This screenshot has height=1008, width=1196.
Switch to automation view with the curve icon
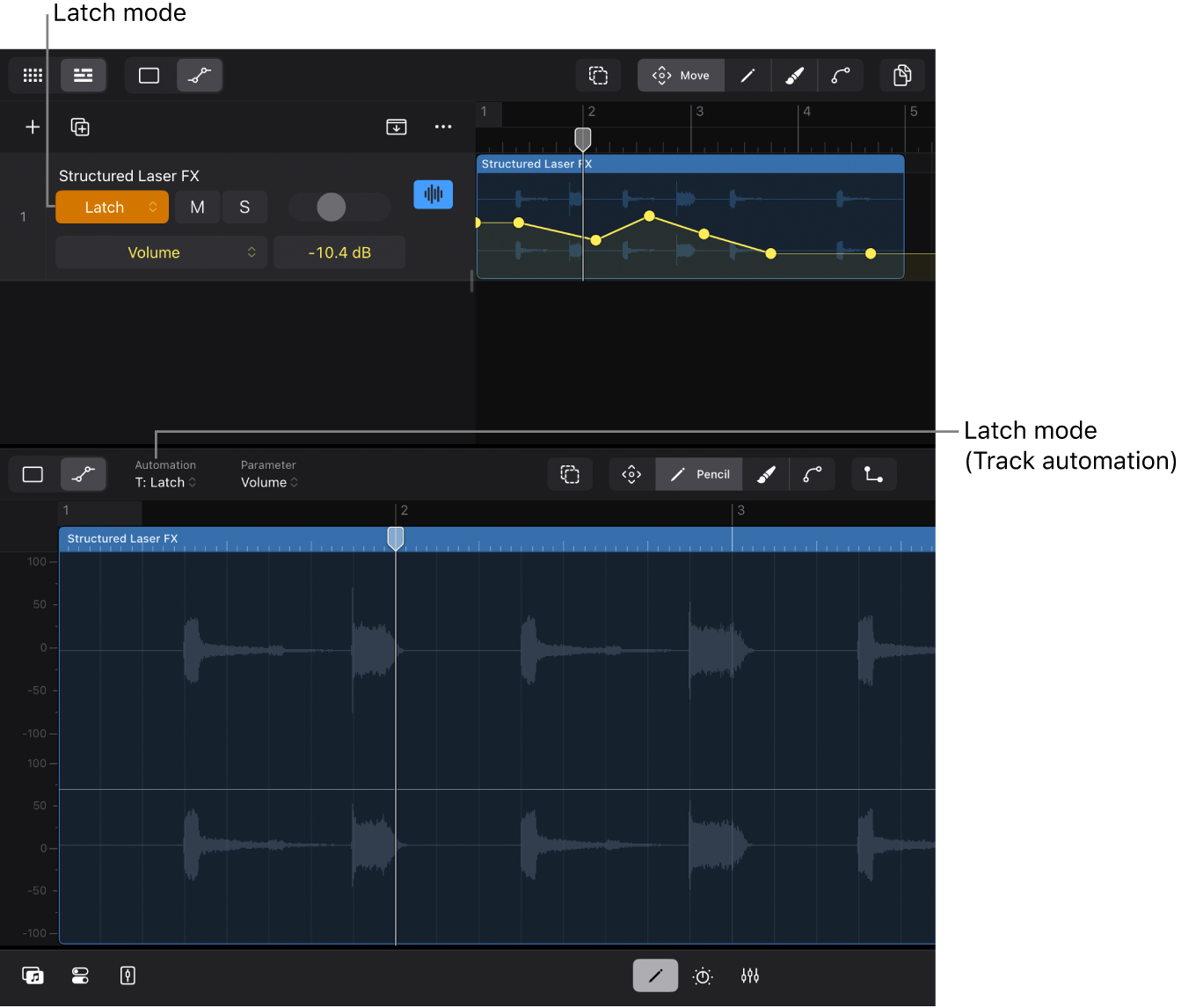200,75
